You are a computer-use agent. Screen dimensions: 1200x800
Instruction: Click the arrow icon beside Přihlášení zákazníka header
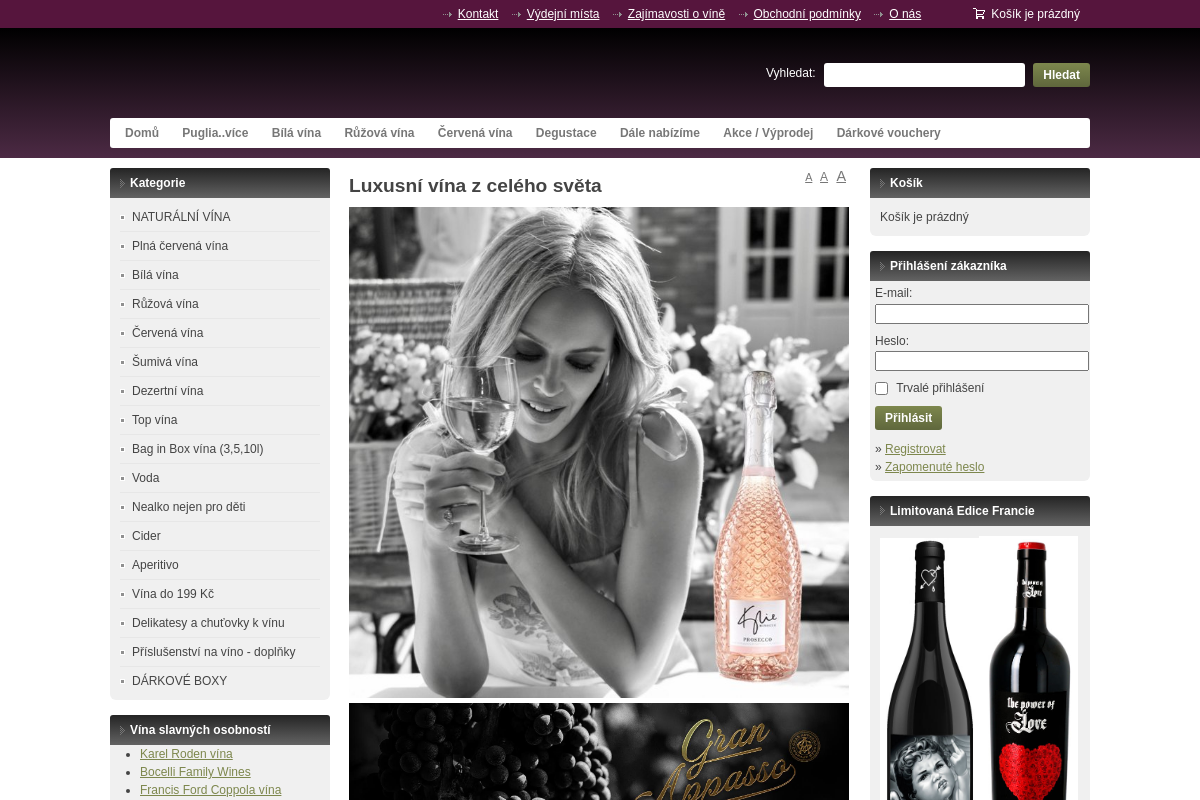[x=881, y=266]
